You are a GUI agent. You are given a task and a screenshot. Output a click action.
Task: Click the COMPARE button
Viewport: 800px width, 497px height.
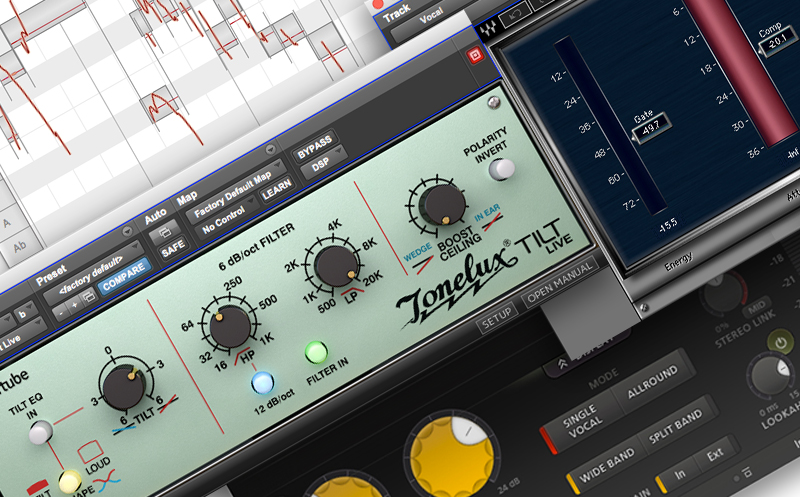(124, 276)
